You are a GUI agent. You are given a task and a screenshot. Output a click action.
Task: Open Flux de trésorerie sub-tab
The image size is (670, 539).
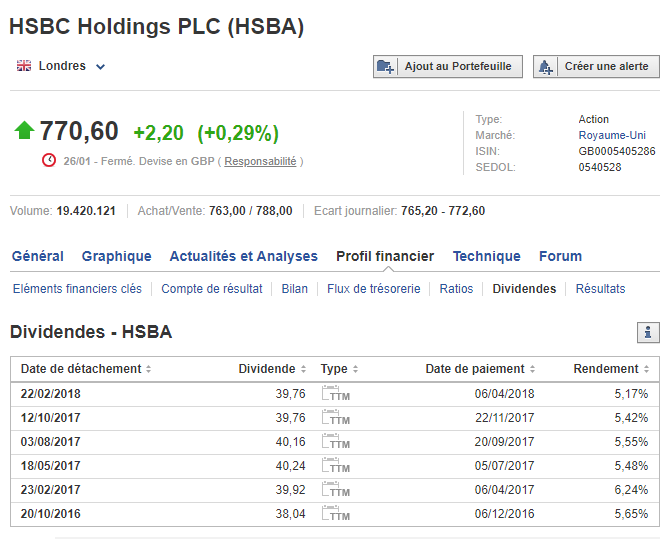[374, 289]
